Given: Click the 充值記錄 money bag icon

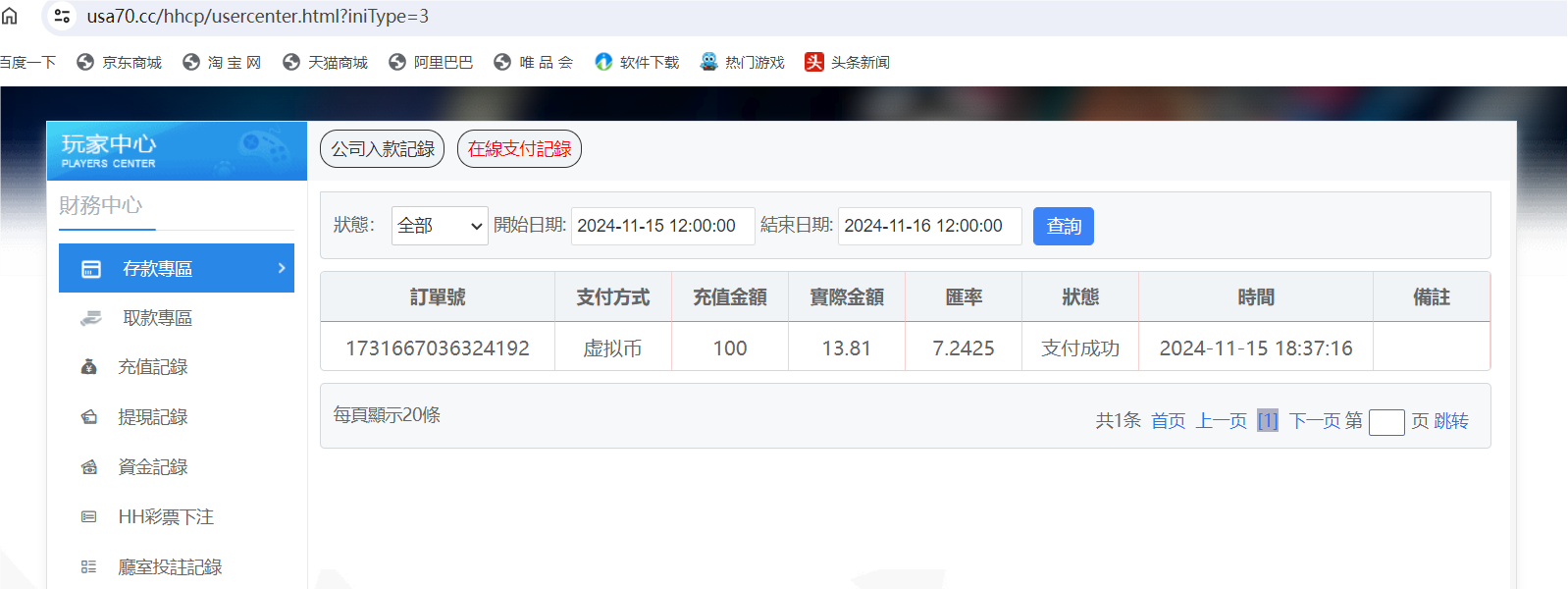Looking at the screenshot, I should tap(89, 367).
